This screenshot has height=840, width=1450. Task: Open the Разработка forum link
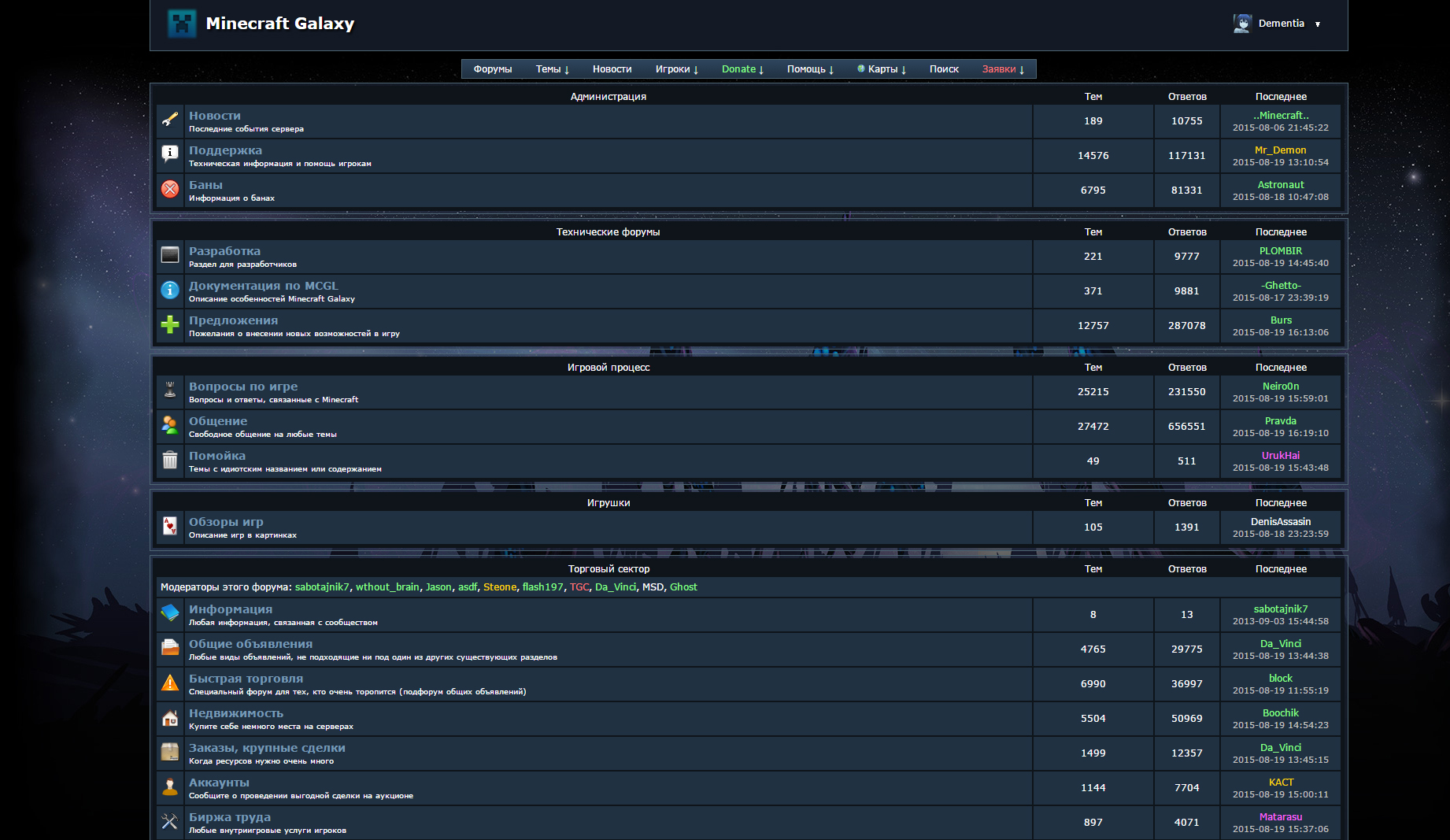(224, 251)
